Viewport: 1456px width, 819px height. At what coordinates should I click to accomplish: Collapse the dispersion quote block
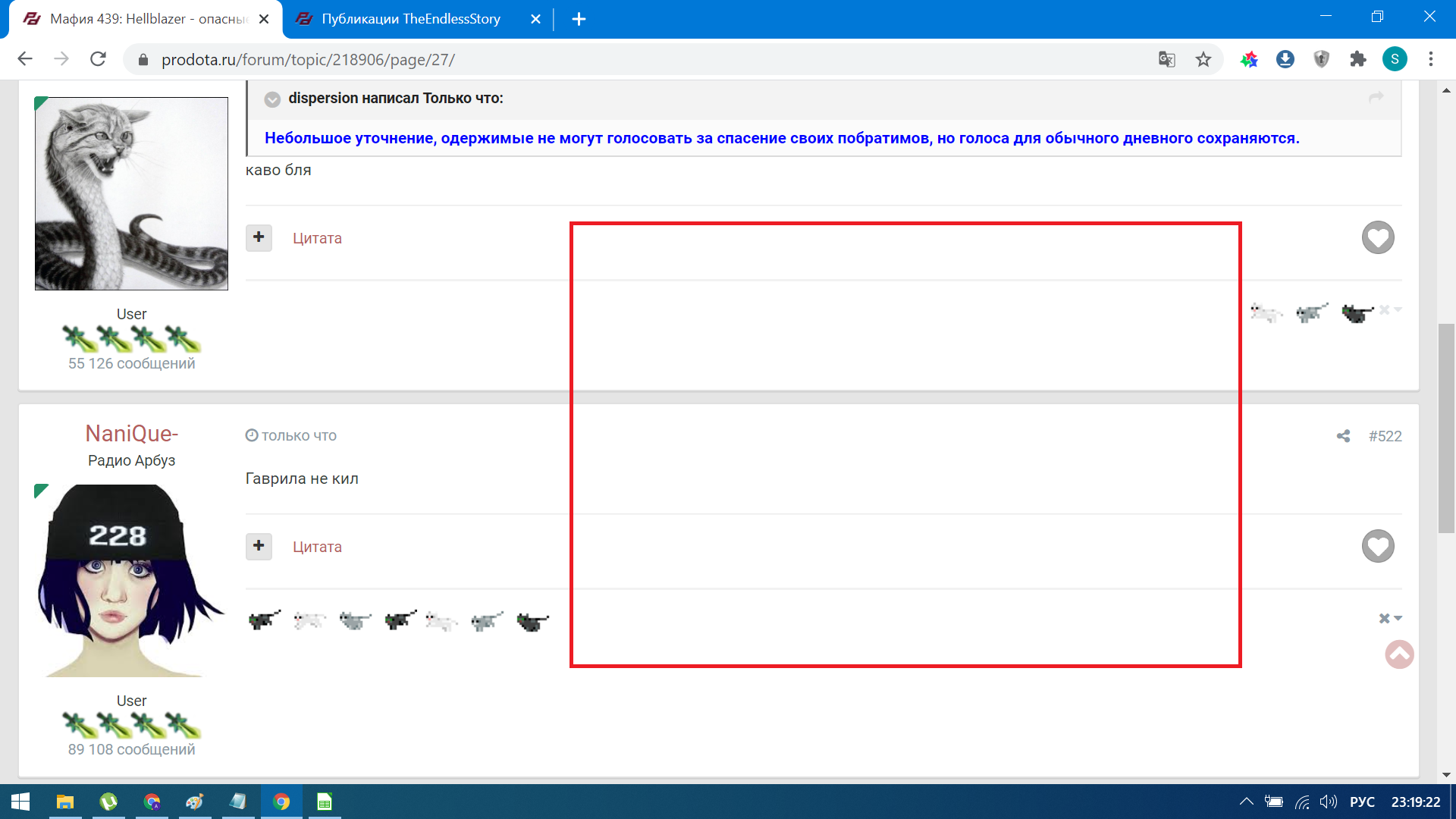[272, 99]
